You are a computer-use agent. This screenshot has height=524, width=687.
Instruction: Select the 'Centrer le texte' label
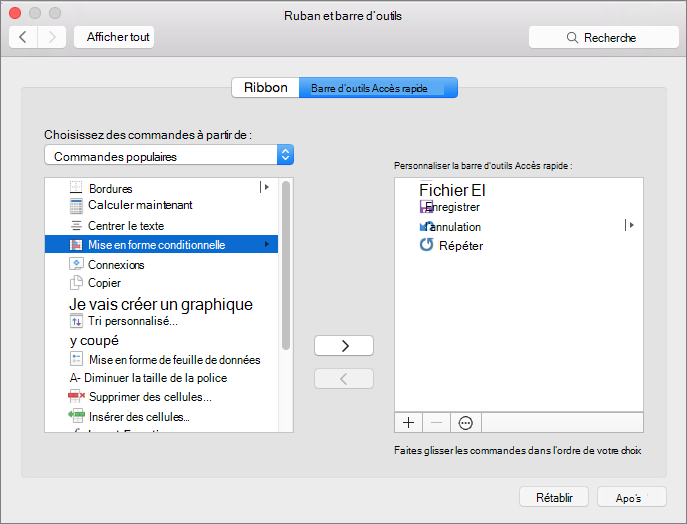click(x=126, y=226)
